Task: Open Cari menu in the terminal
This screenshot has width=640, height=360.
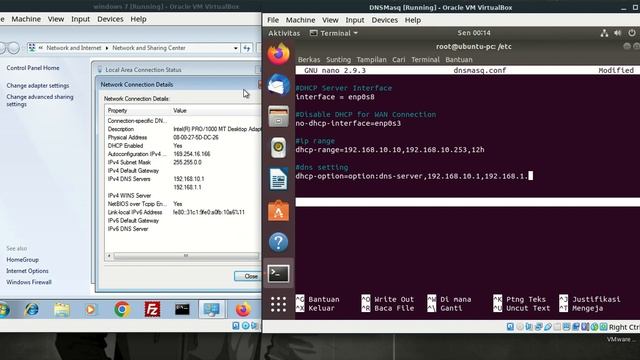Action: [x=399, y=60]
